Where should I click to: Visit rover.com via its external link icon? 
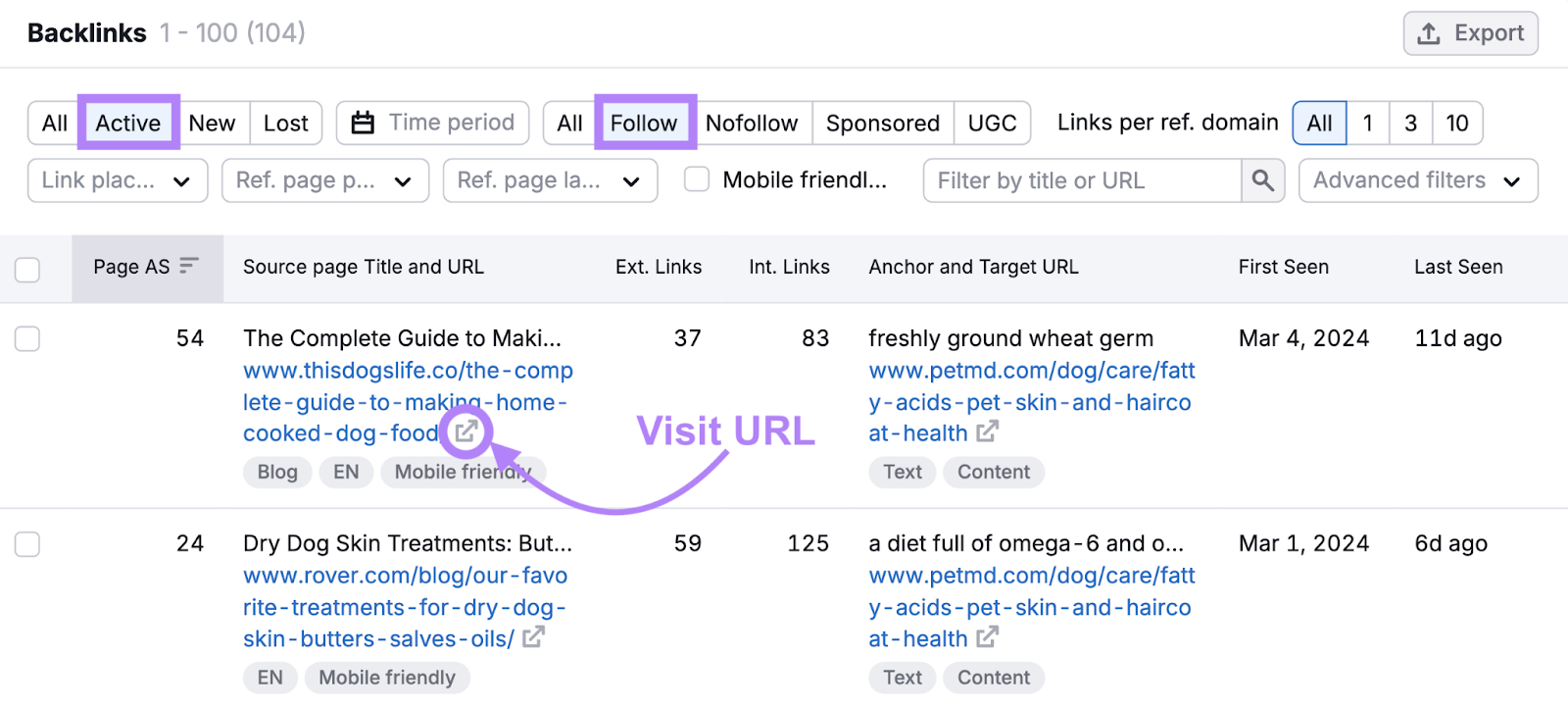point(532,637)
